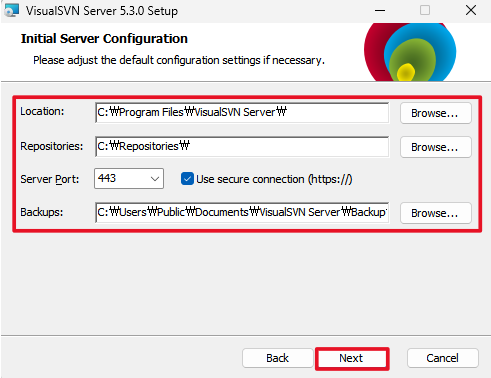Viewport: 491px width, 378px height.
Task: Click the 'Use secure connection (https://)' label
Action: 274,179
